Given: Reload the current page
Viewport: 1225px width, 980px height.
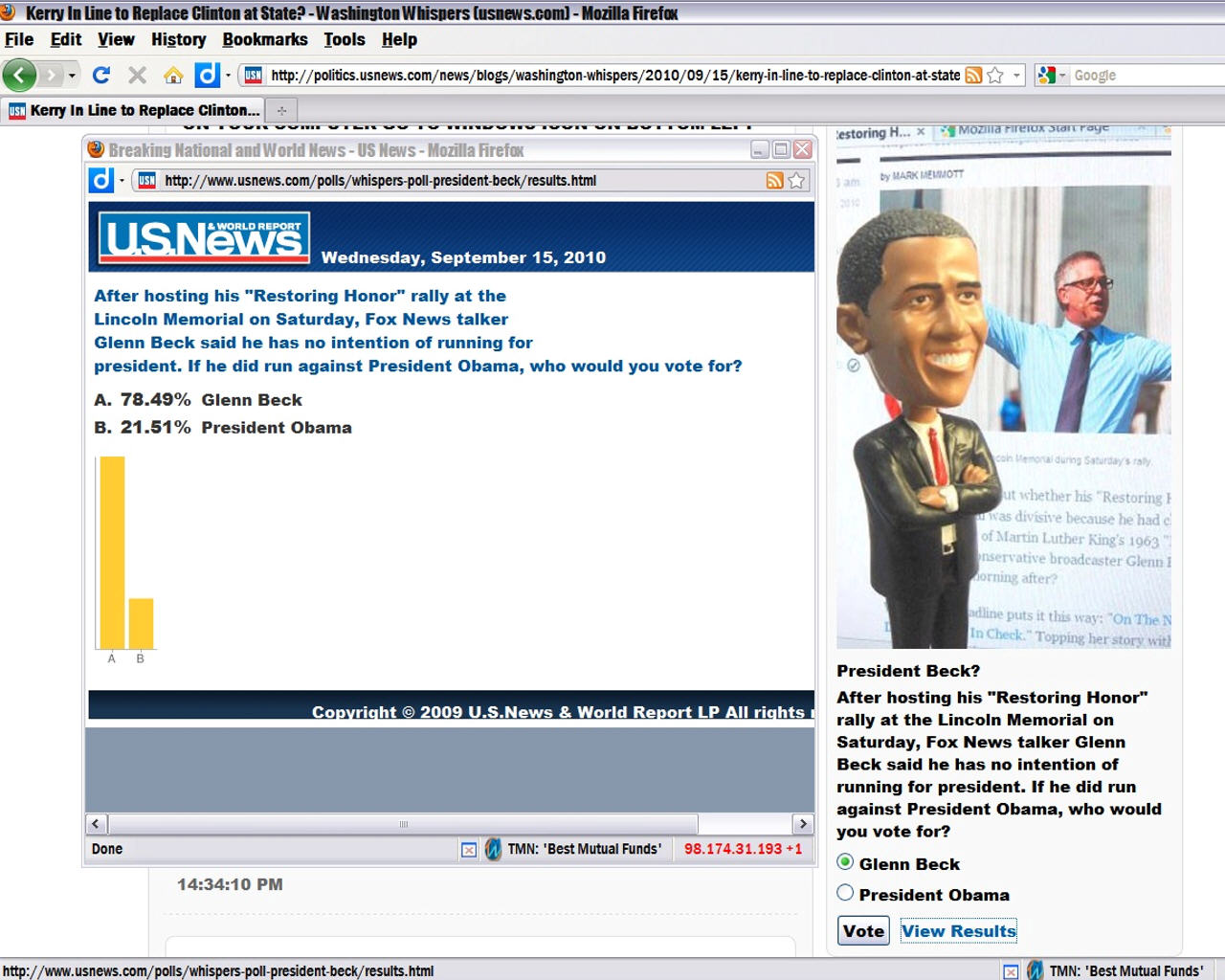Looking at the screenshot, I should point(101,75).
